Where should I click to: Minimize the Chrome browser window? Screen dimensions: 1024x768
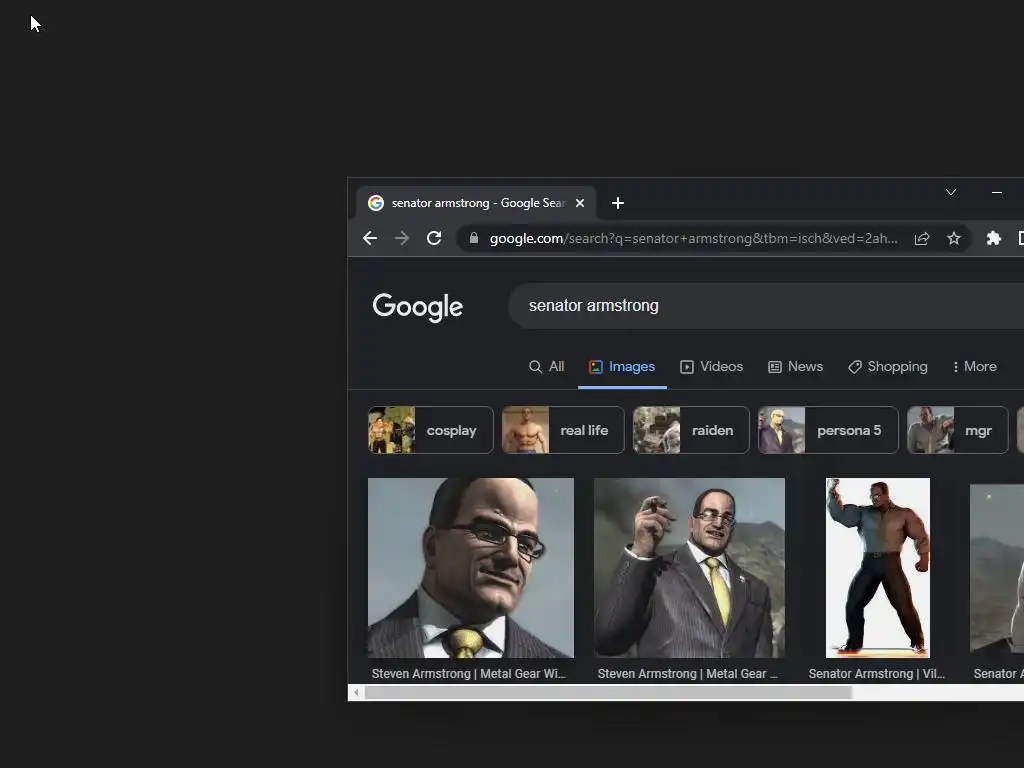[997, 192]
